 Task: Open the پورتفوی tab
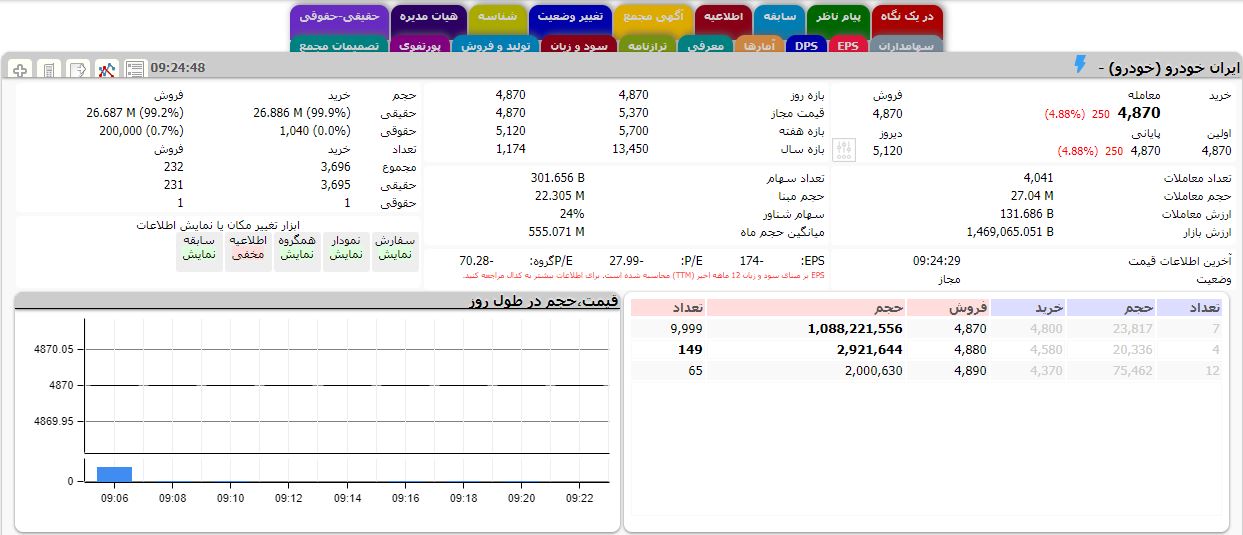pos(420,45)
